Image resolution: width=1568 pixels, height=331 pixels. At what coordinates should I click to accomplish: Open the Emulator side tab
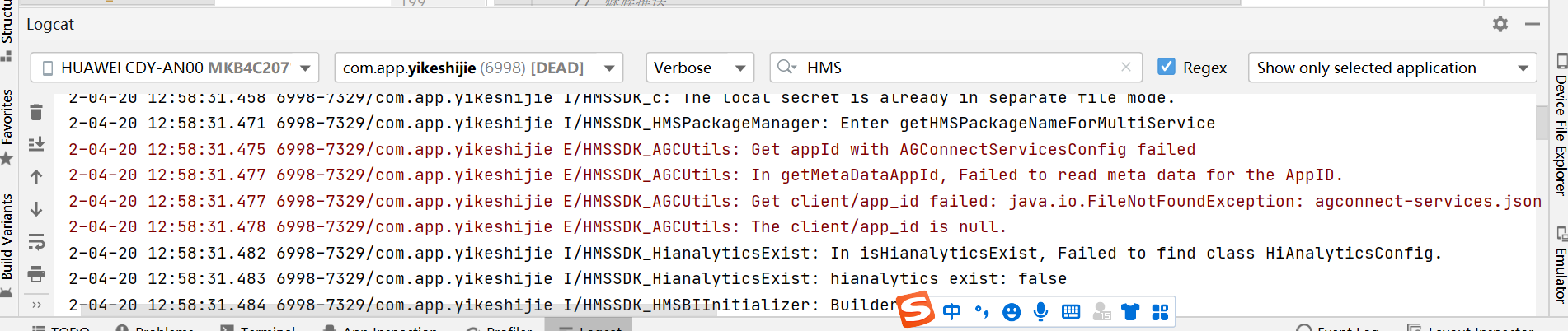coord(1561,265)
